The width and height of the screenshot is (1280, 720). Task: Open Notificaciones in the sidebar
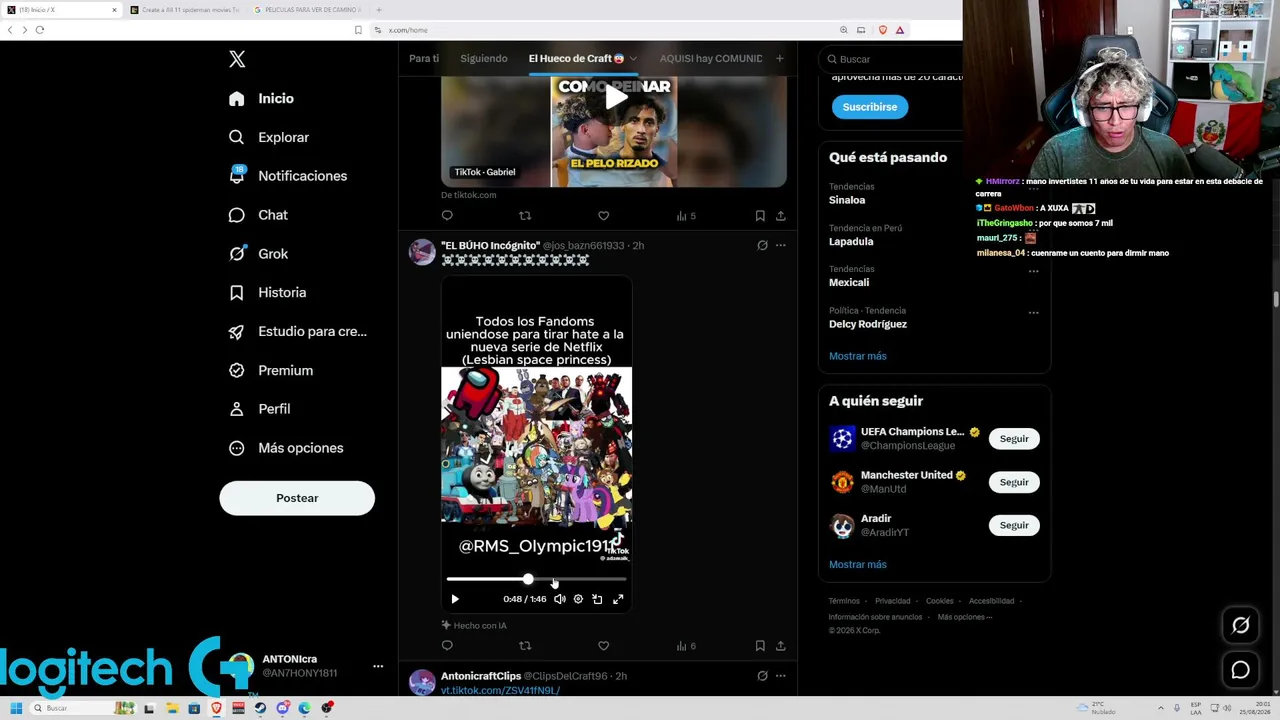click(287, 176)
